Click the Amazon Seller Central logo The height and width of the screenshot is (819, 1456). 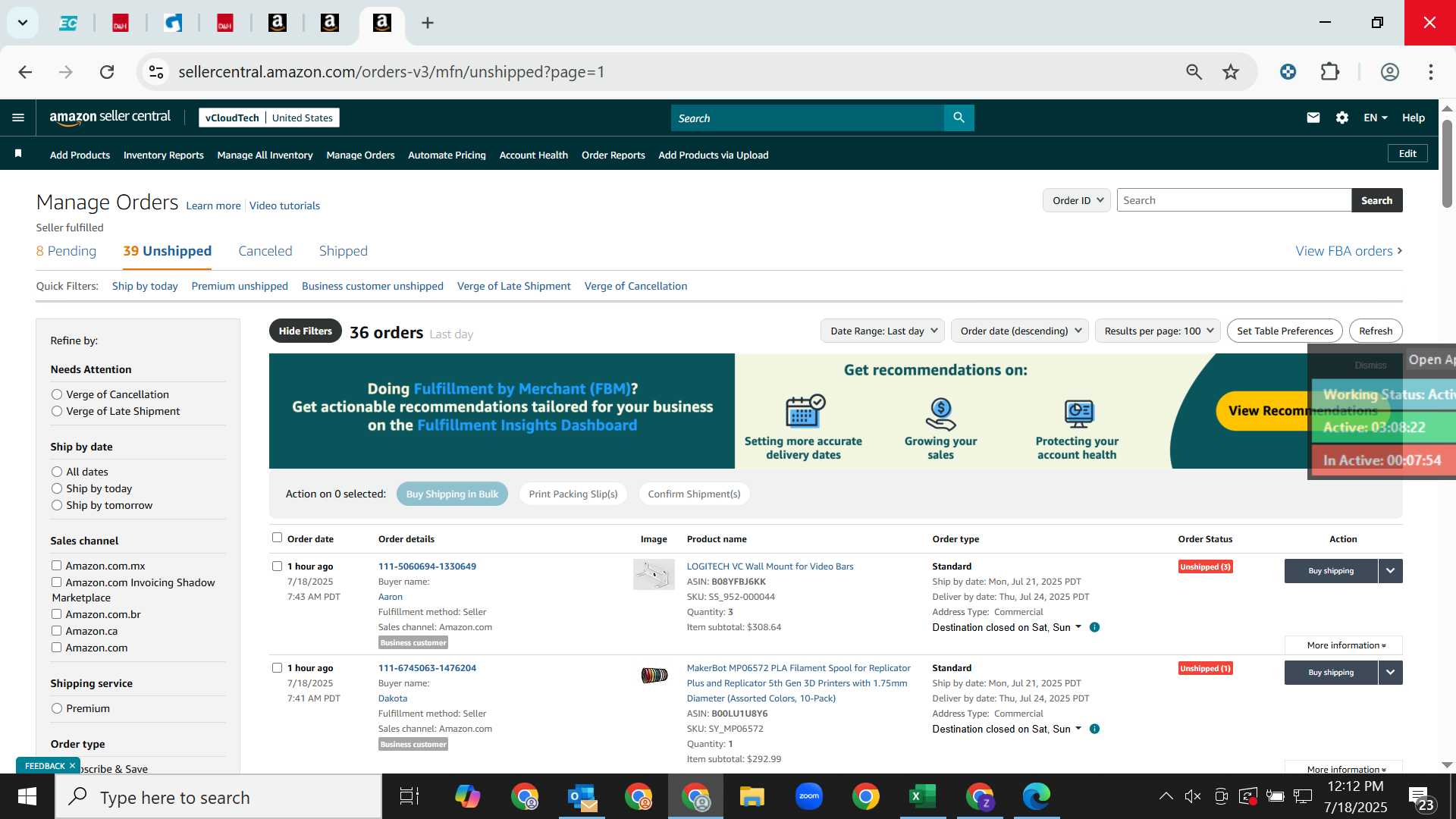[x=110, y=117]
